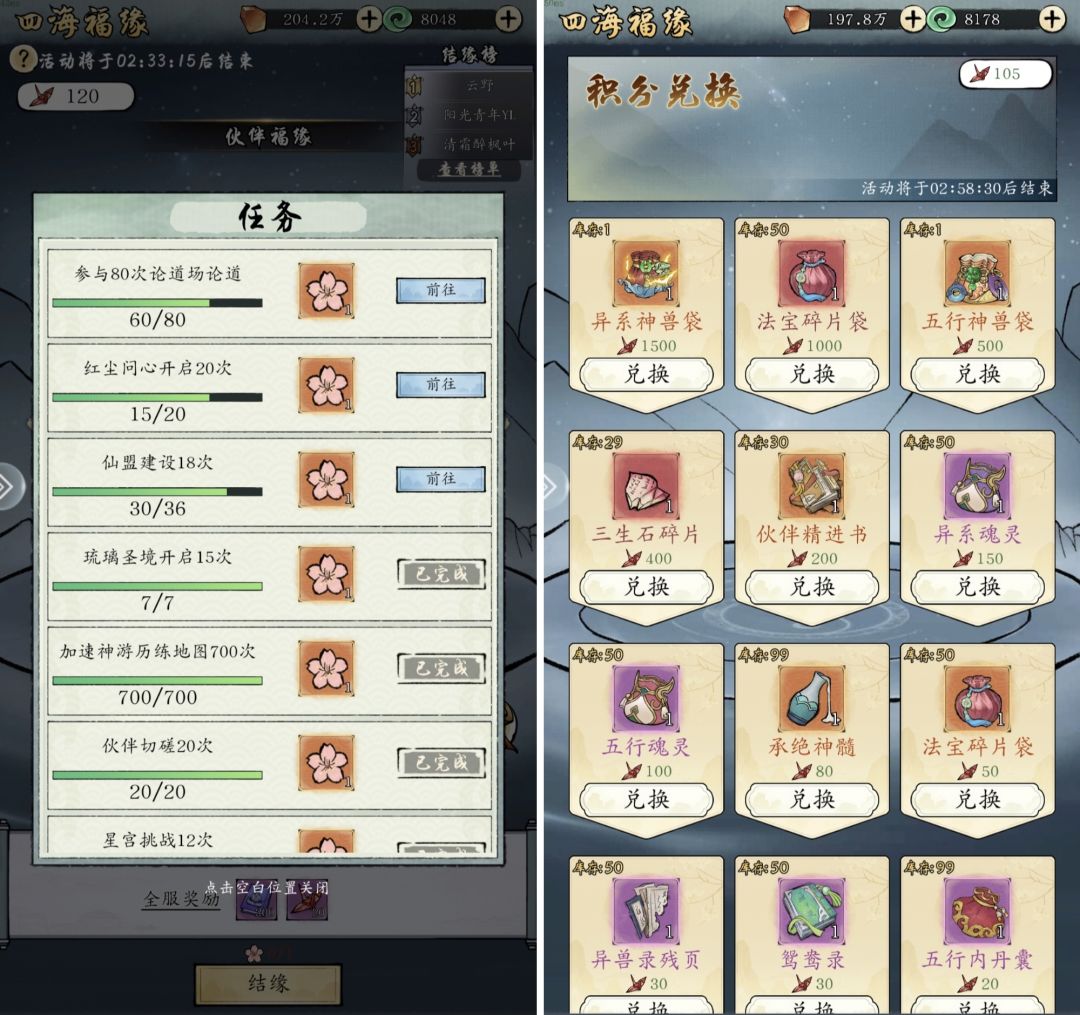The height and width of the screenshot is (1015, 1080).
Task: Tap flower reward icon for 红尘问心 task
Action: pyautogui.click(x=326, y=385)
